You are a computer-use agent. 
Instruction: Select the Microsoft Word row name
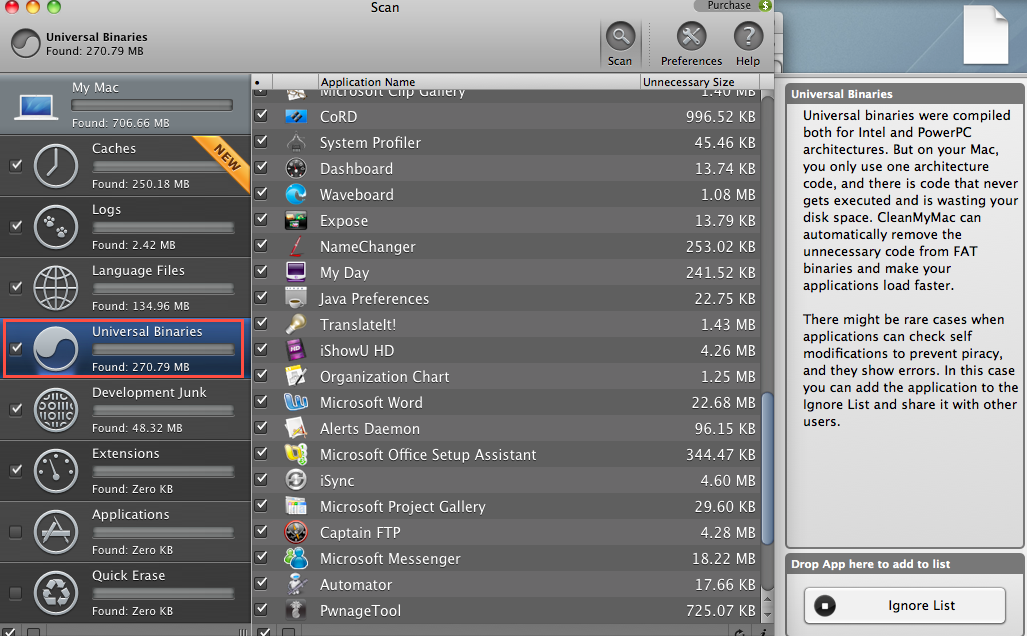point(371,403)
